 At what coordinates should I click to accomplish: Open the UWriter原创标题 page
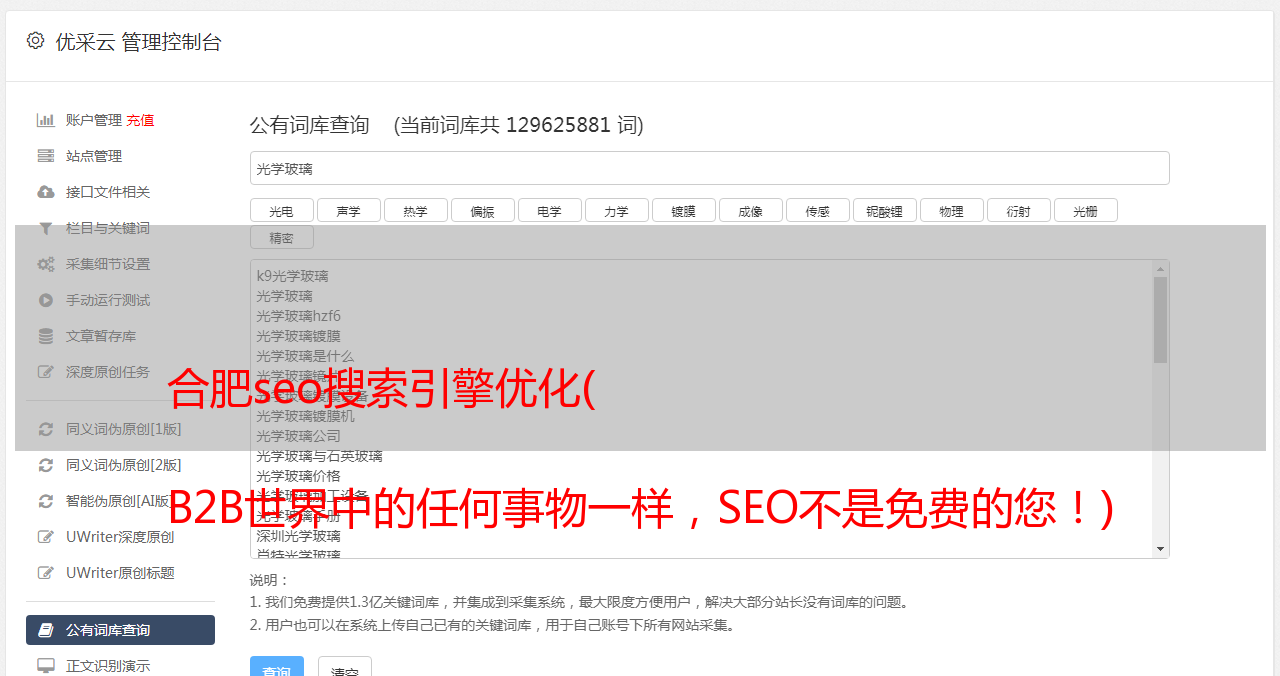click(x=120, y=573)
